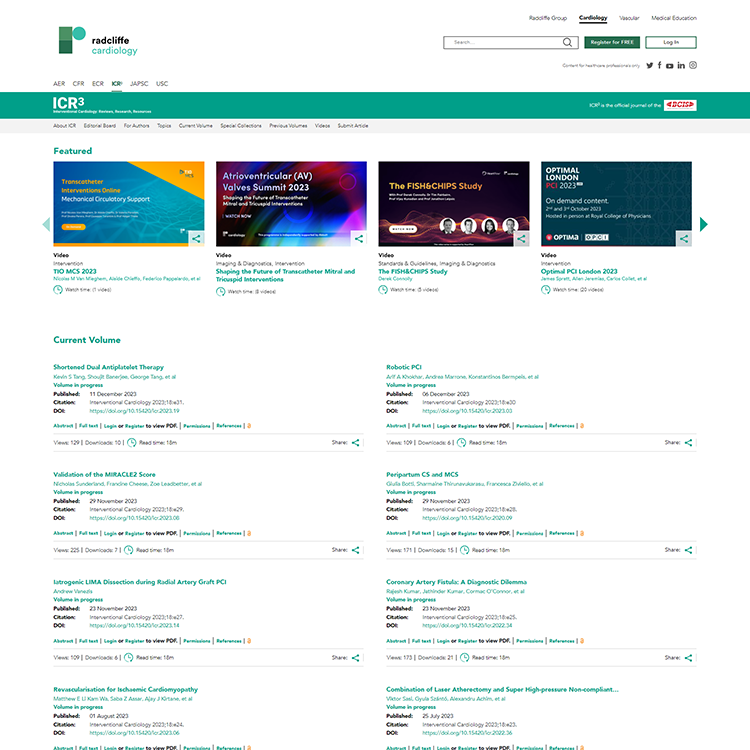Share the TIO MCS 2023 video

196,238
